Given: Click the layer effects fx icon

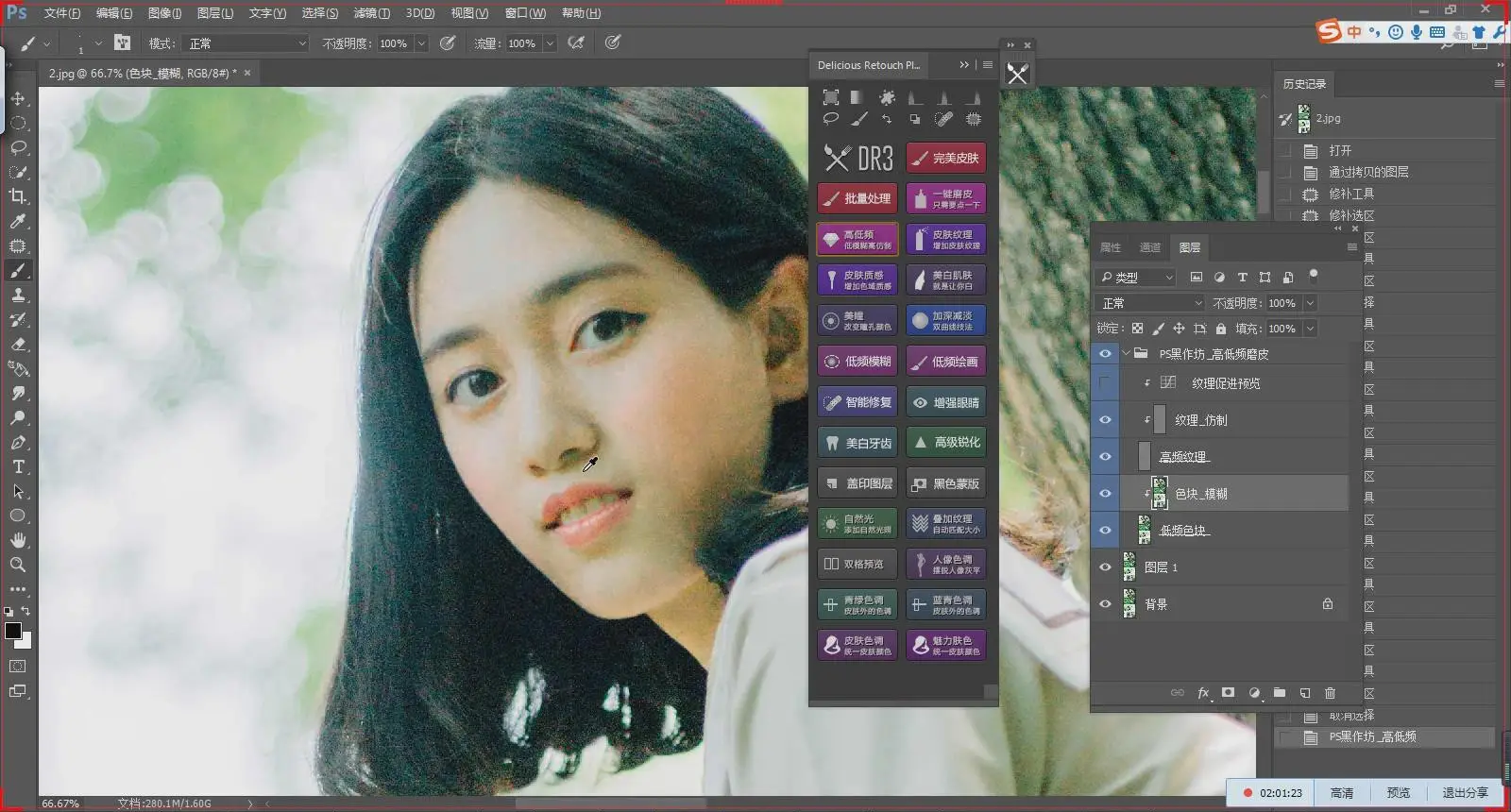Looking at the screenshot, I should pos(1203,692).
